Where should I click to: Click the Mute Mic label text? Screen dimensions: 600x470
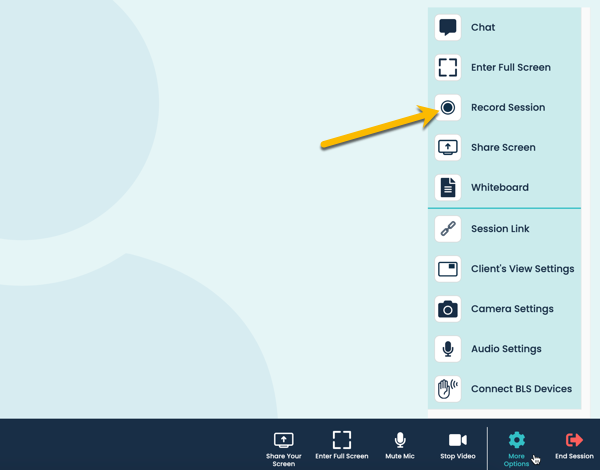(x=400, y=456)
